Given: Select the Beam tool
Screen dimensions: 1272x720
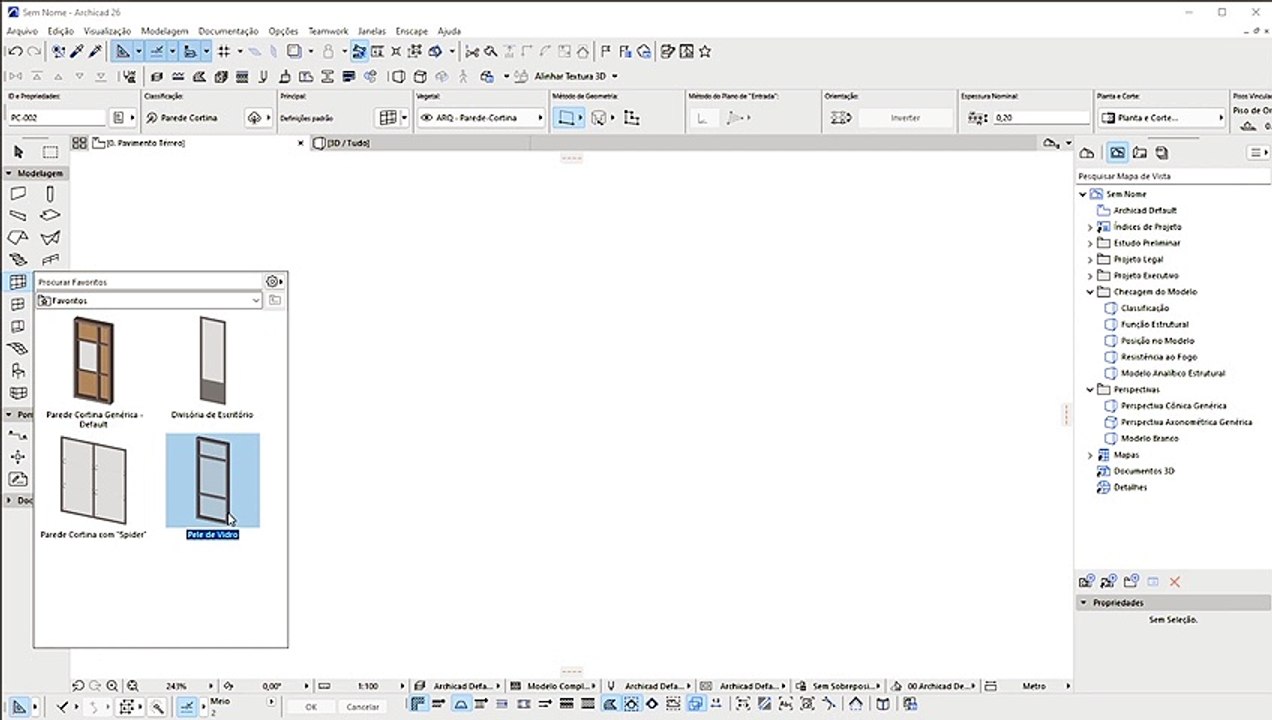Looking at the screenshot, I should (18, 216).
